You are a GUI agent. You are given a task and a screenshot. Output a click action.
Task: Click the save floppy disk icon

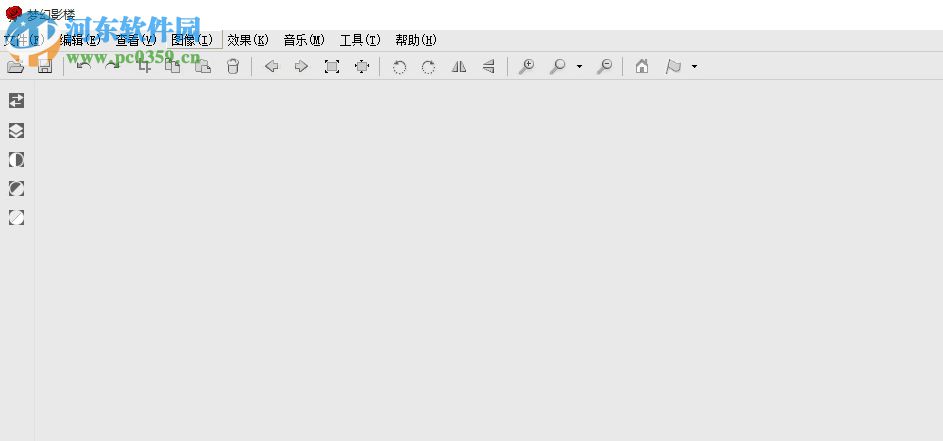tap(45, 66)
